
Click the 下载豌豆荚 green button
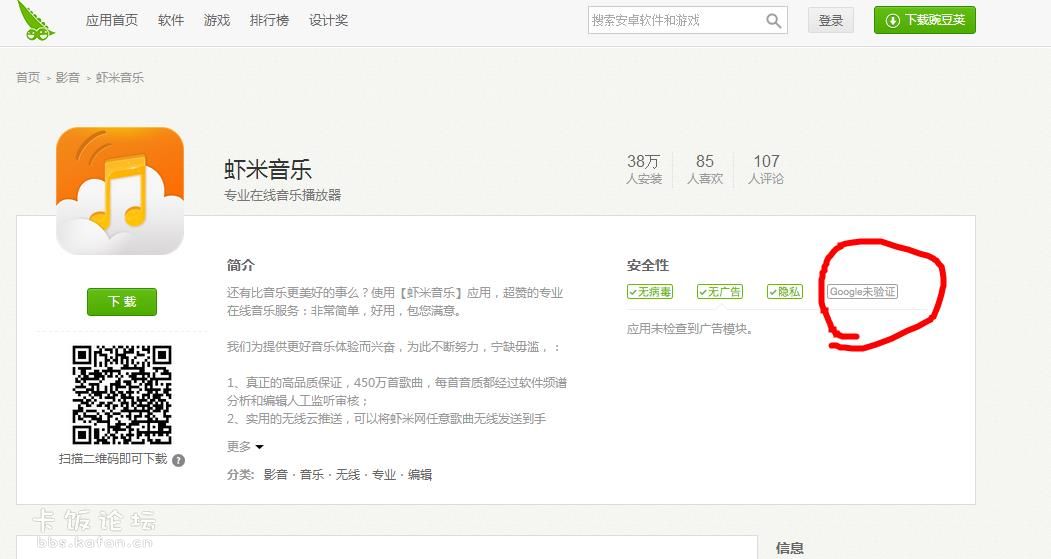point(925,20)
